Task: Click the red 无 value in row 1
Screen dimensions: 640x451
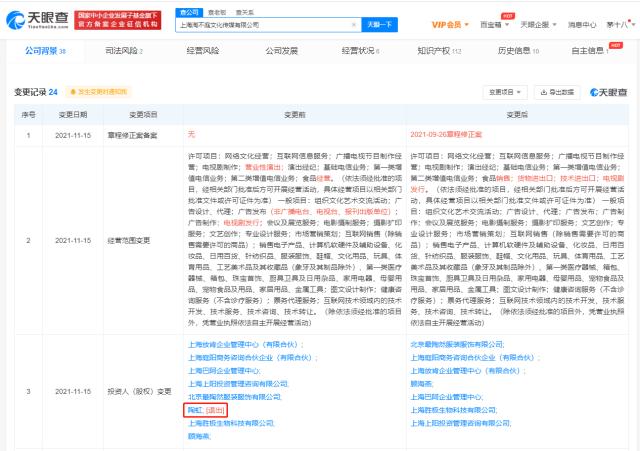Action: [191, 134]
